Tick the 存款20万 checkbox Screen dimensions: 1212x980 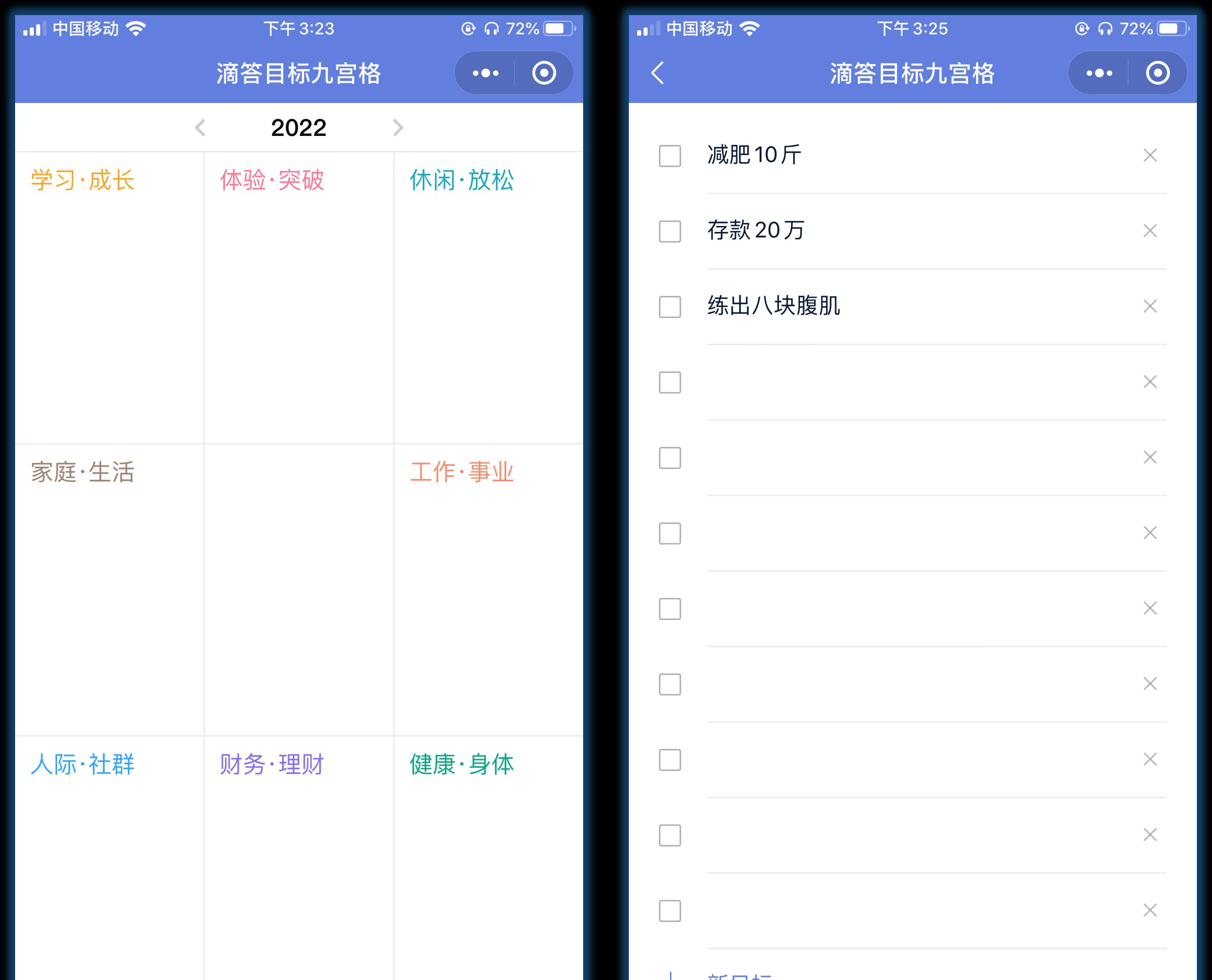[x=670, y=231]
